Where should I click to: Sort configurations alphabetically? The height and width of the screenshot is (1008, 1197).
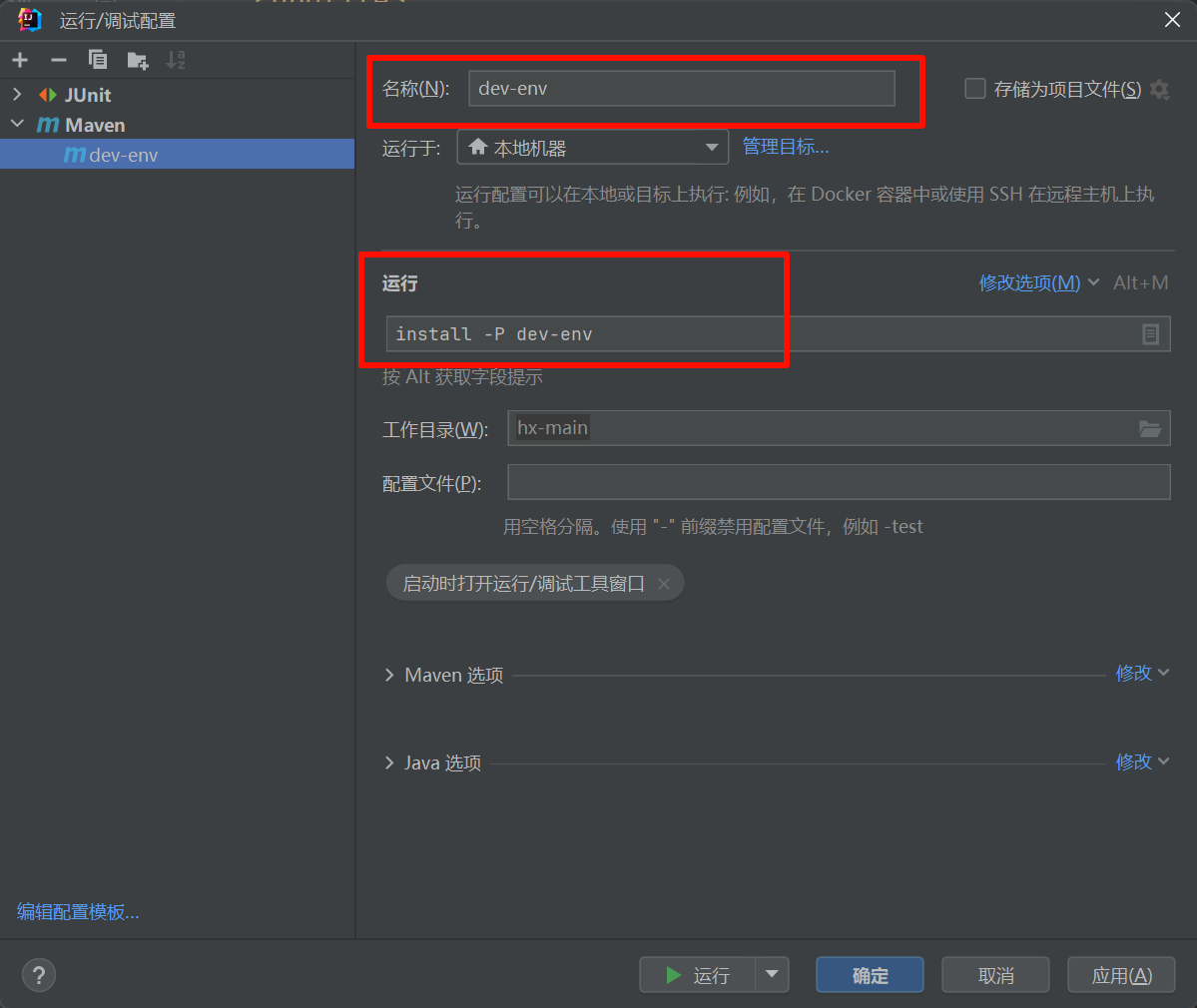(x=177, y=60)
